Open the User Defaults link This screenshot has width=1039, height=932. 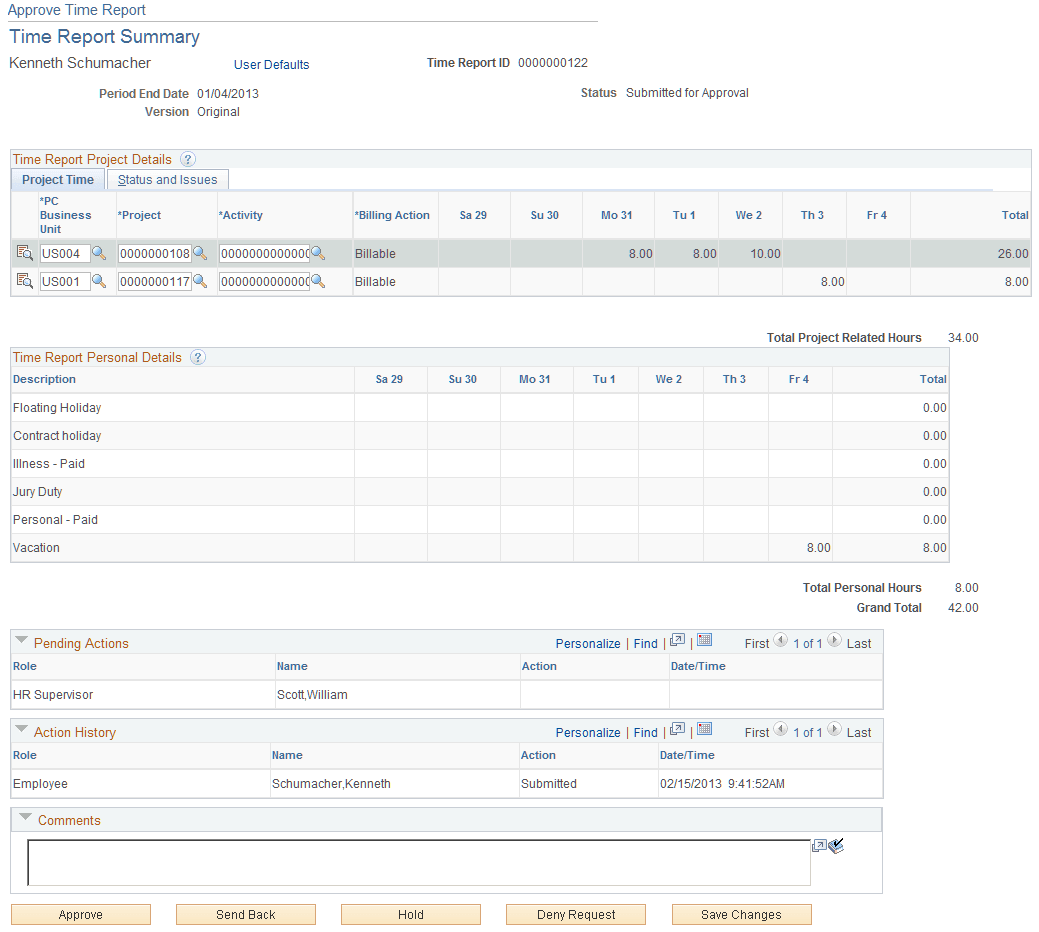coord(271,65)
